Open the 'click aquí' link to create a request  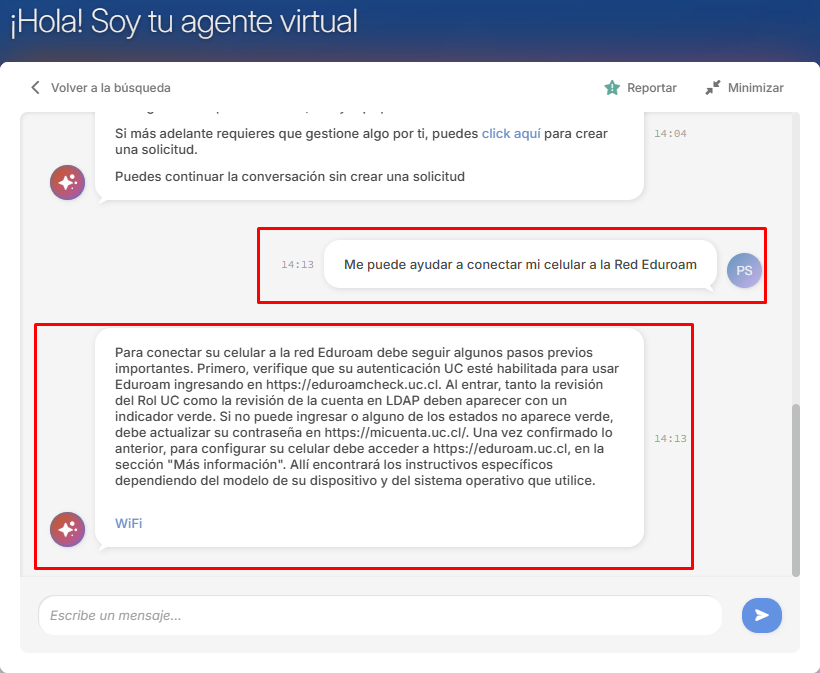coord(511,133)
